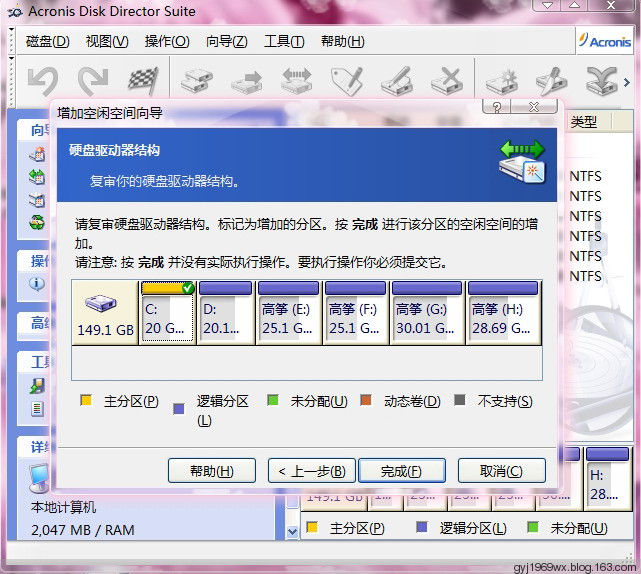Click yellow 主分区(P) swatch in main window

(312, 527)
